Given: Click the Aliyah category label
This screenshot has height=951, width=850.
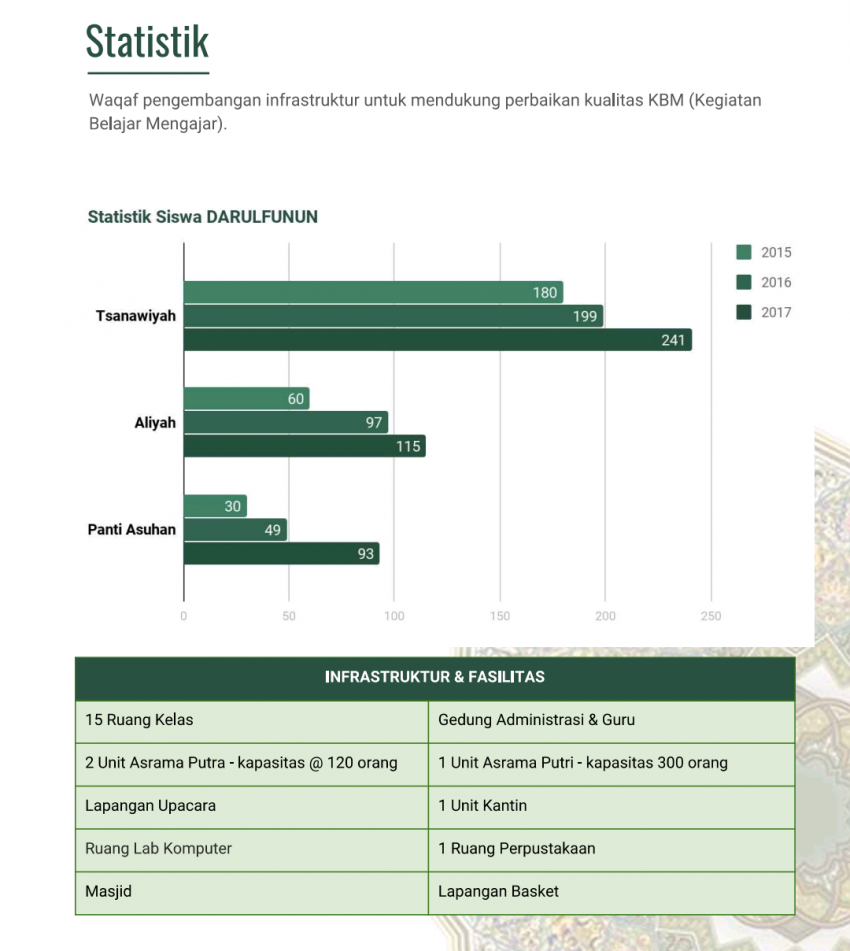Looking at the screenshot, I should (155, 423).
